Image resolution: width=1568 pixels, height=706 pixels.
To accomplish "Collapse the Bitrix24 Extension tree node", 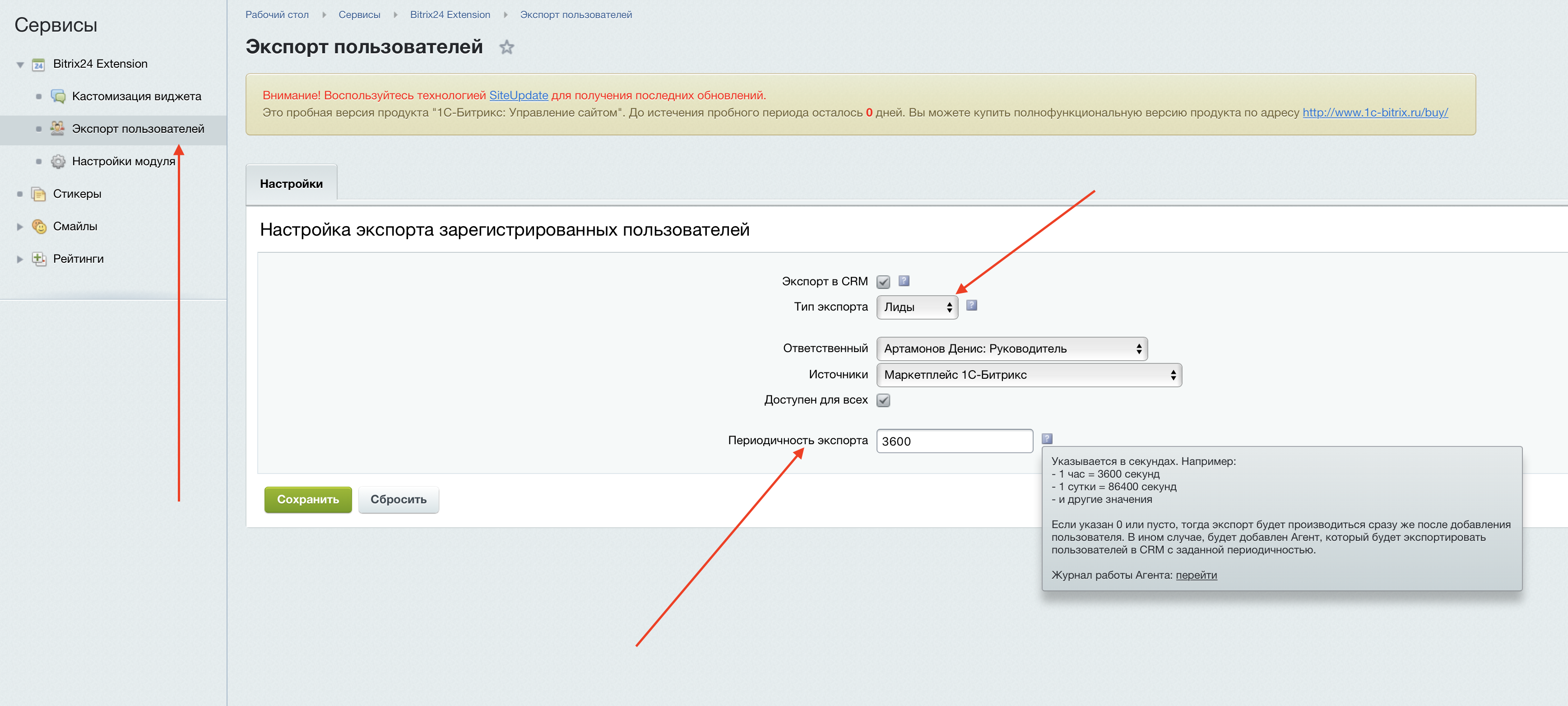I will tap(20, 65).
